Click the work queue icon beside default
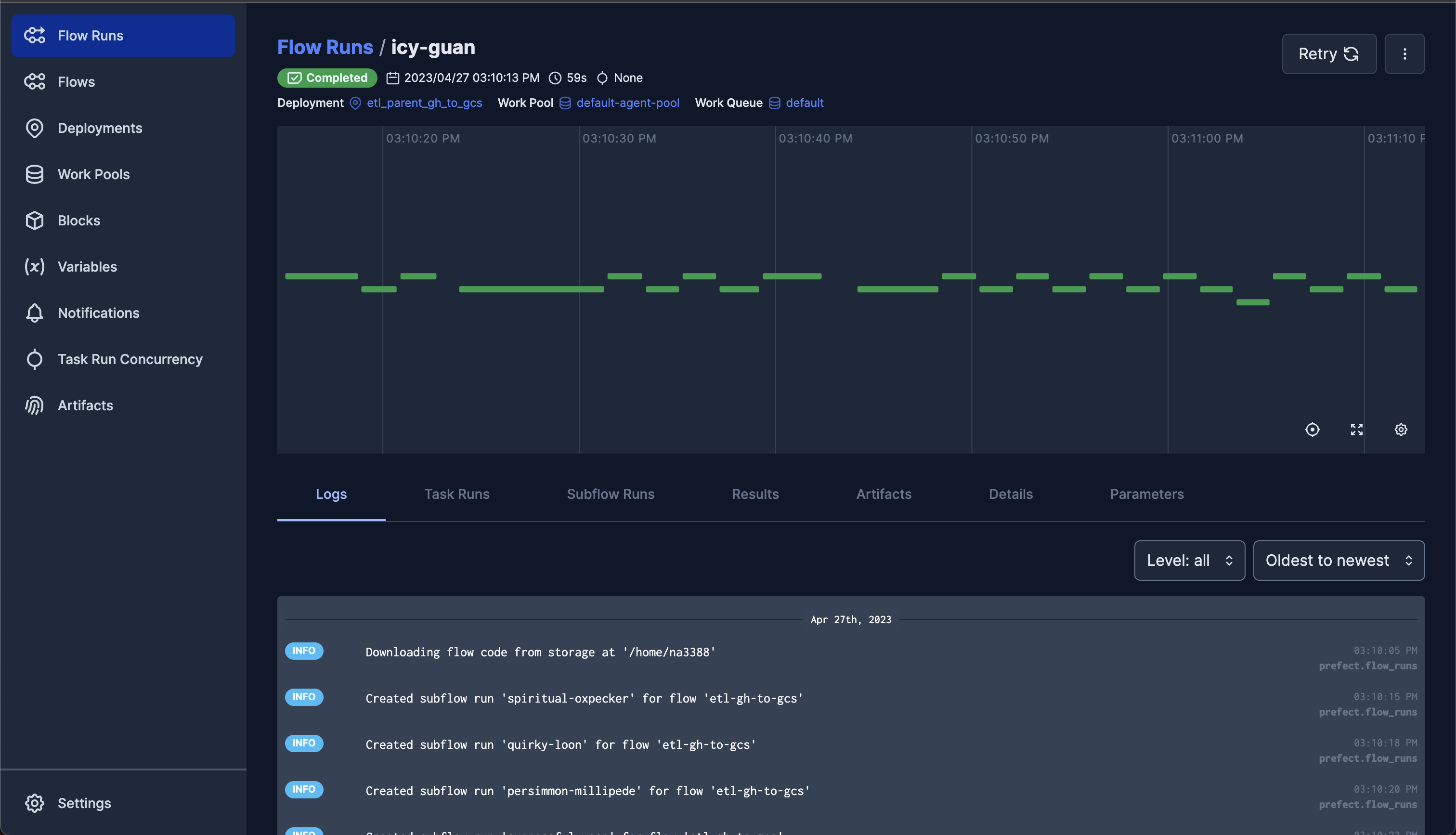This screenshot has height=835, width=1456. [774, 103]
